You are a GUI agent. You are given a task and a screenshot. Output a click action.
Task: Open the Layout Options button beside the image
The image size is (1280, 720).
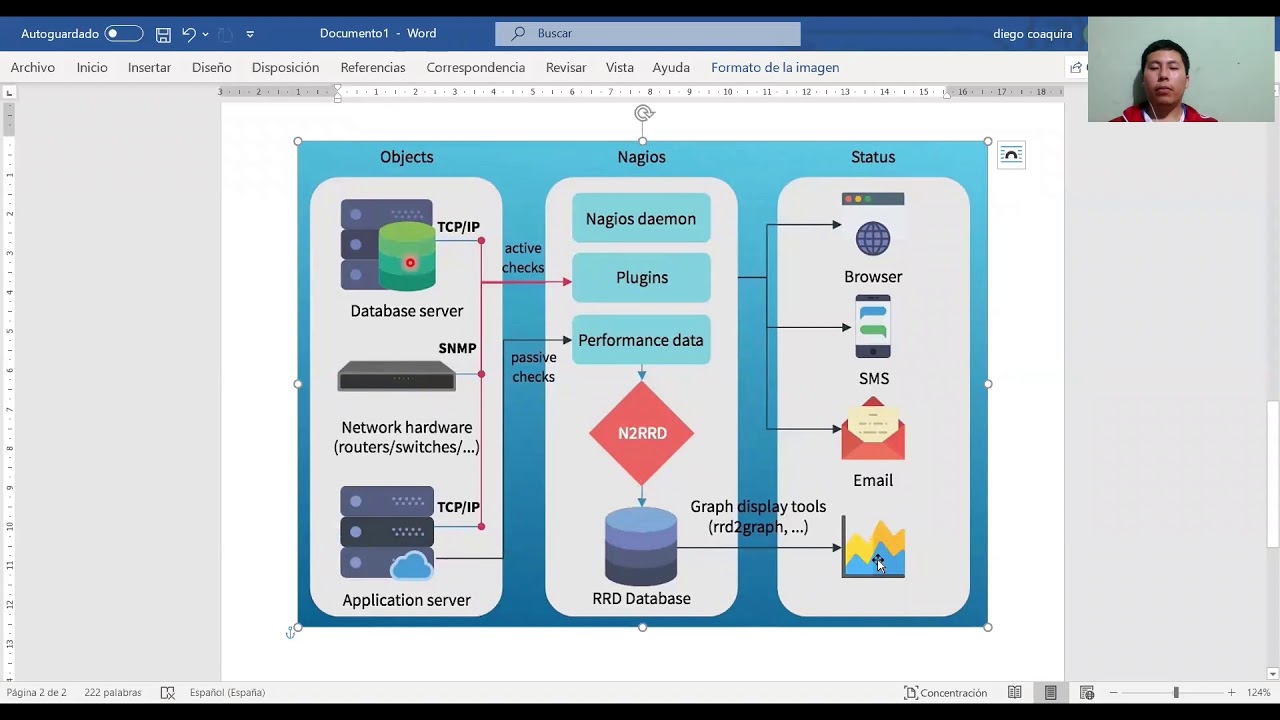[x=1011, y=155]
